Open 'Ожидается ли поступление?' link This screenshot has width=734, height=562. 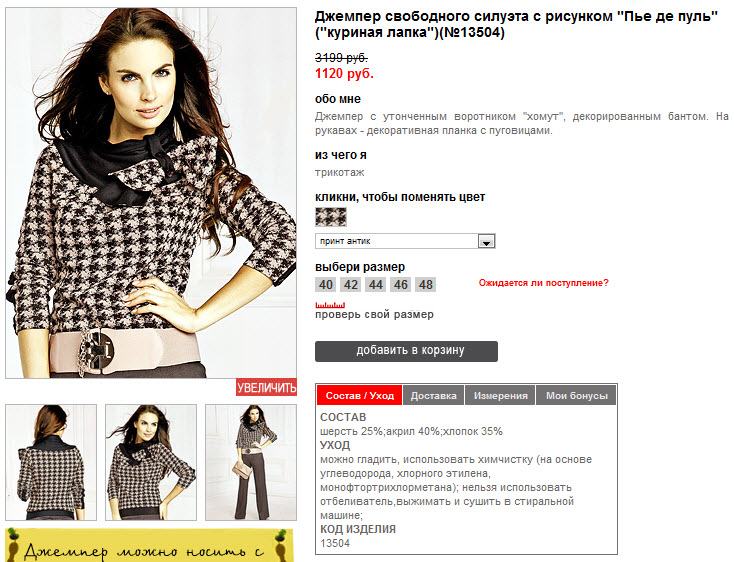pyautogui.click(x=543, y=283)
